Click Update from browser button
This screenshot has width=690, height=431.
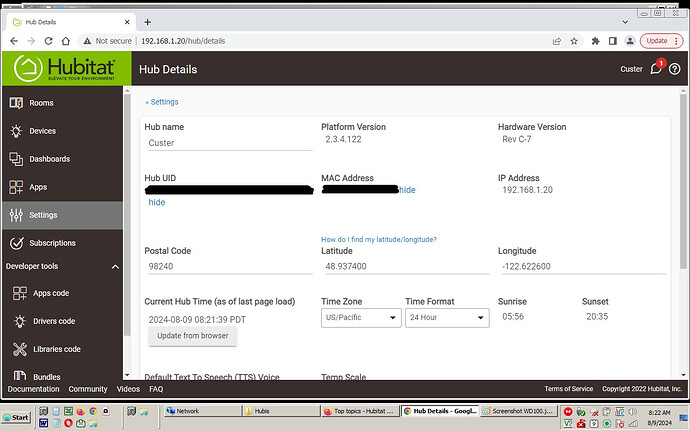coord(192,336)
